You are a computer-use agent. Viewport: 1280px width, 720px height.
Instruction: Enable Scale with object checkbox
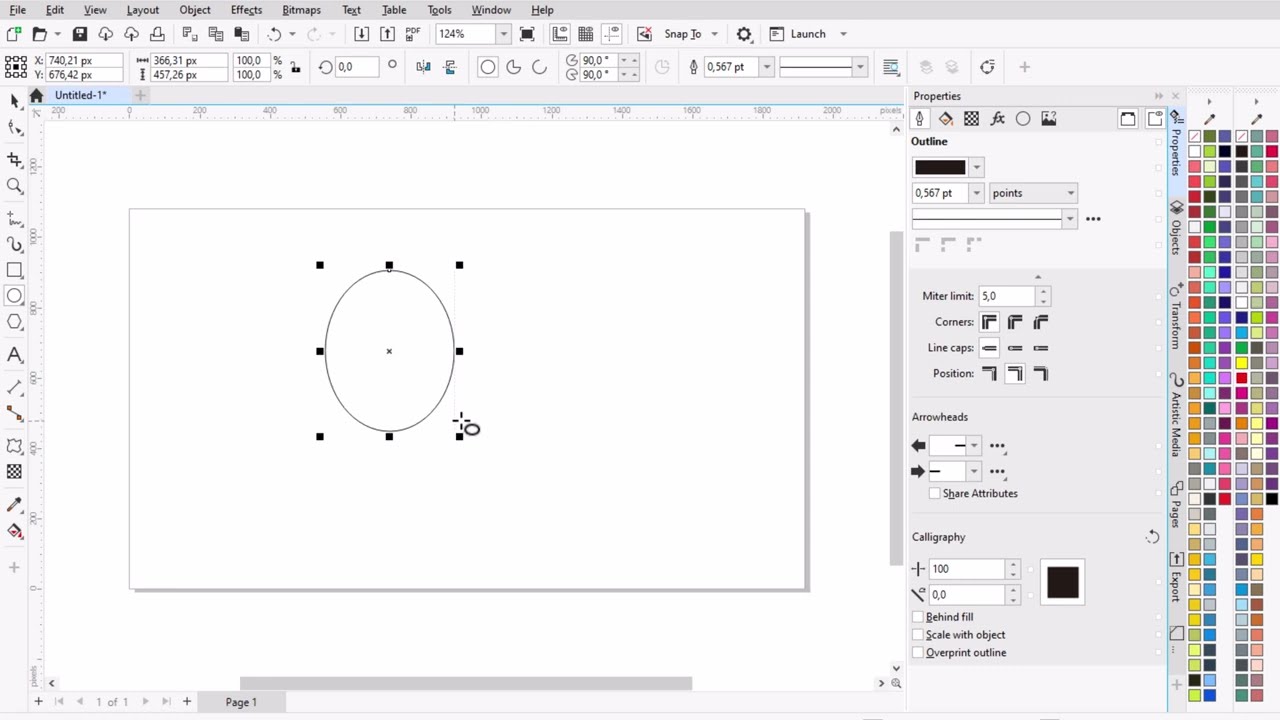(x=918, y=635)
